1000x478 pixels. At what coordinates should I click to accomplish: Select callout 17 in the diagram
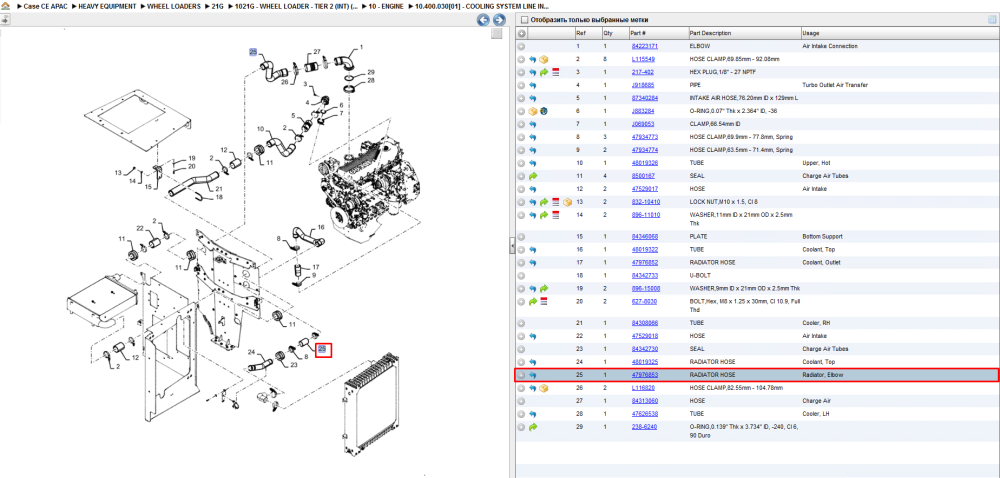tap(316, 266)
